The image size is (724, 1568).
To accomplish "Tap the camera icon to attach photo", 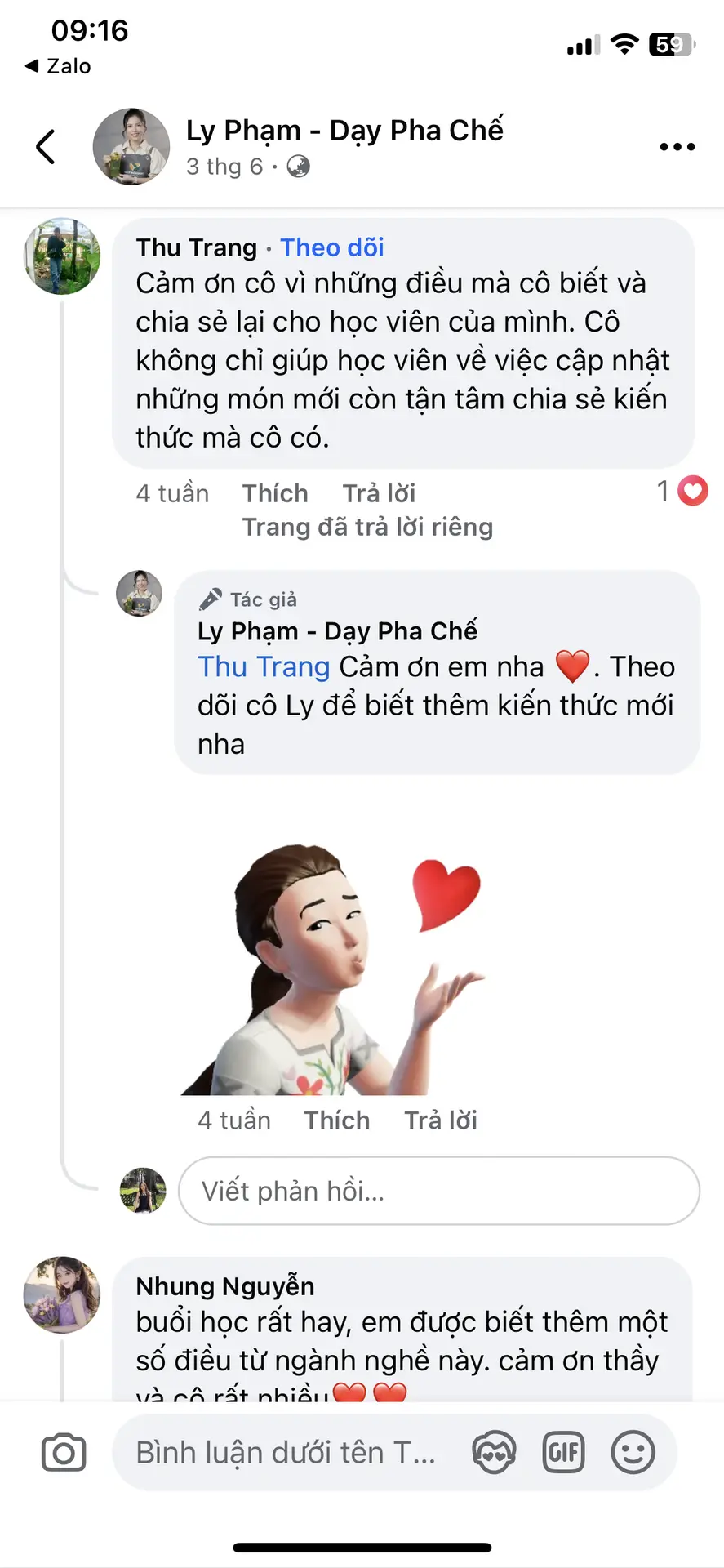I will point(64,1453).
